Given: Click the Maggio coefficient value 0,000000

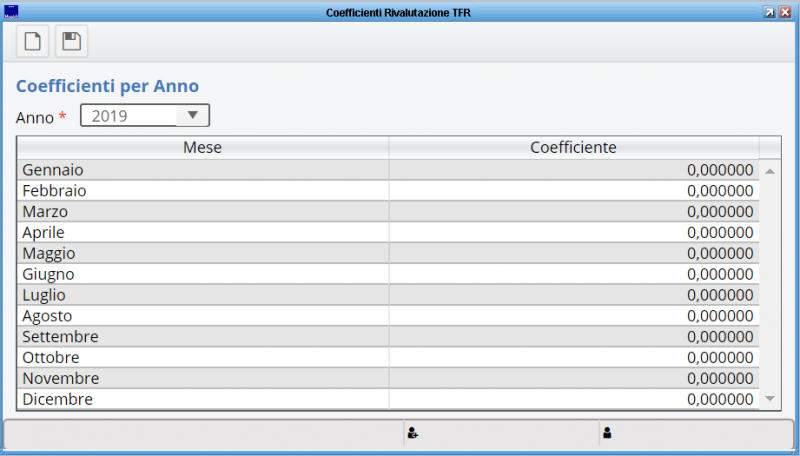Looking at the screenshot, I should [720, 254].
